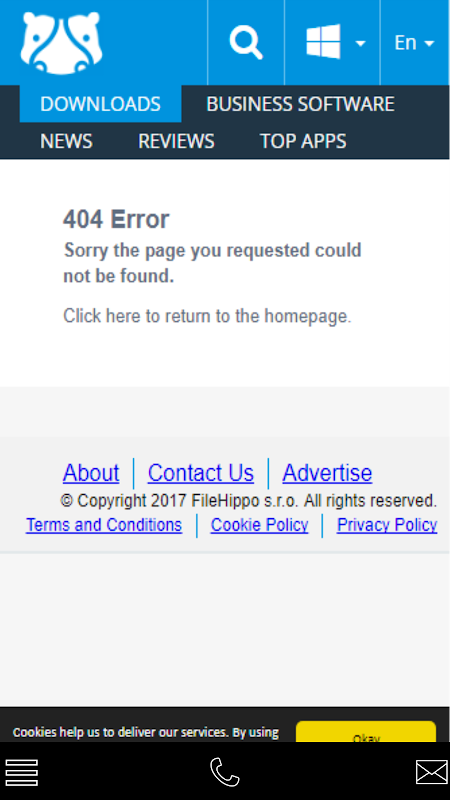Open the About footer link

[x=91, y=473]
